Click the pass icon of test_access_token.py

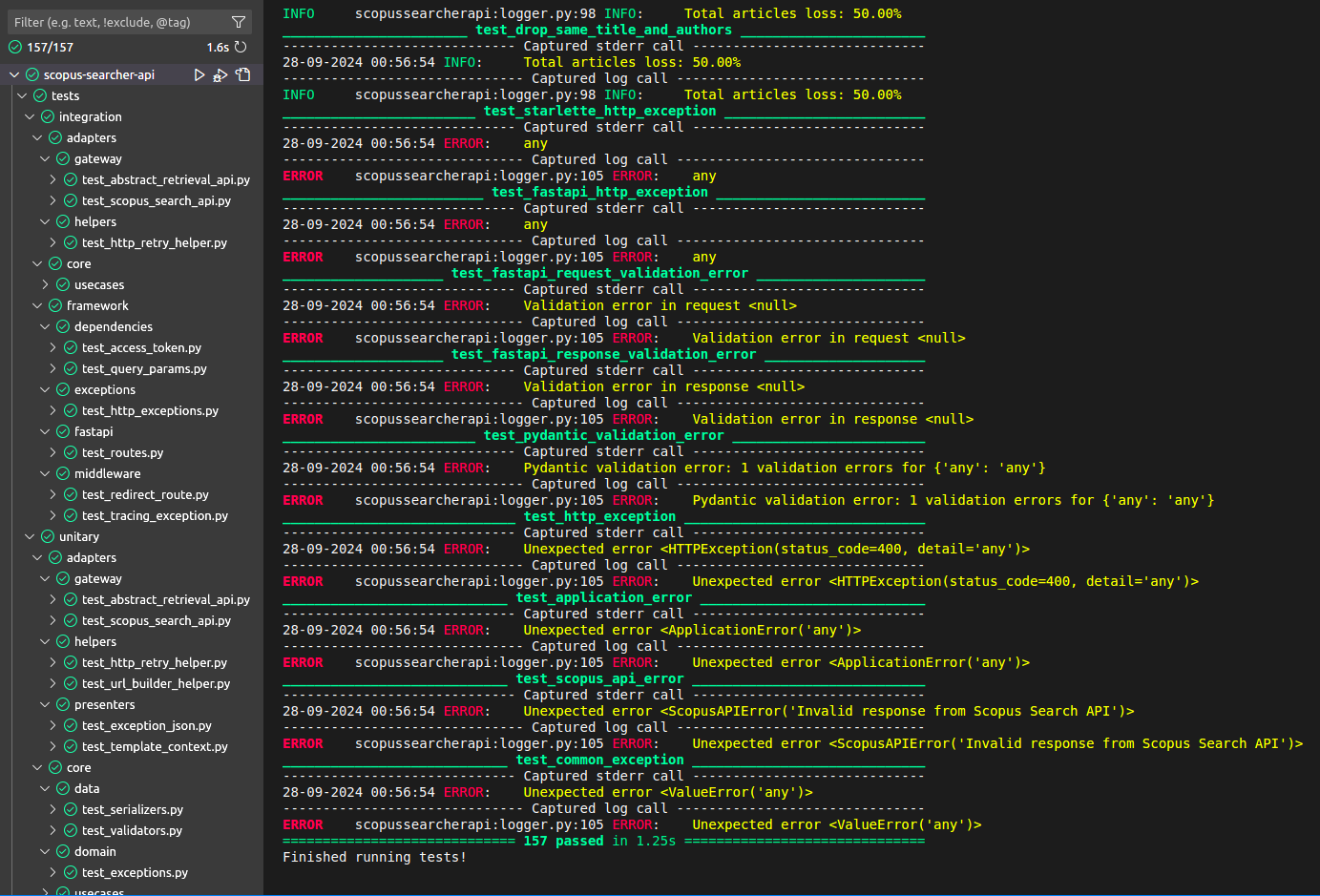(x=71, y=347)
